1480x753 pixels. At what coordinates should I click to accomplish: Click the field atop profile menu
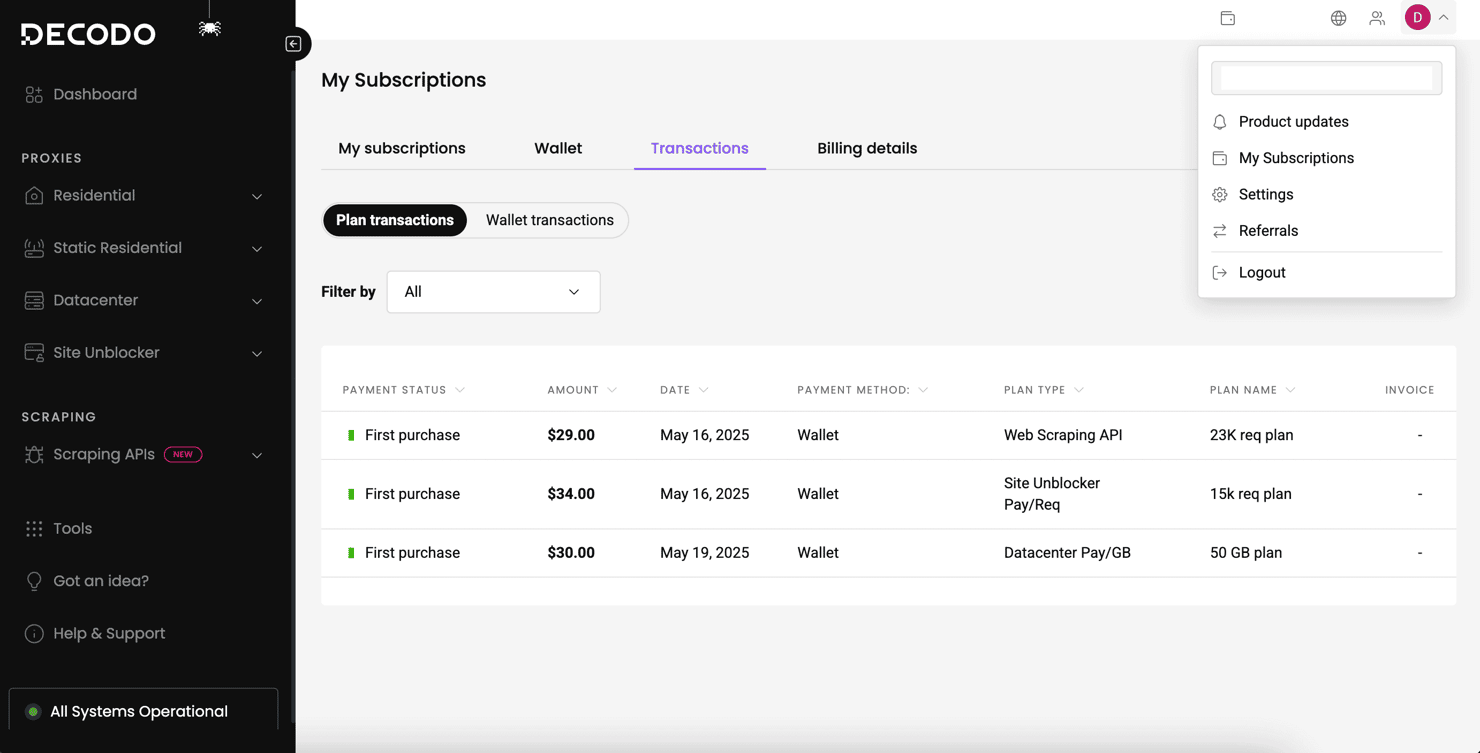point(1326,78)
